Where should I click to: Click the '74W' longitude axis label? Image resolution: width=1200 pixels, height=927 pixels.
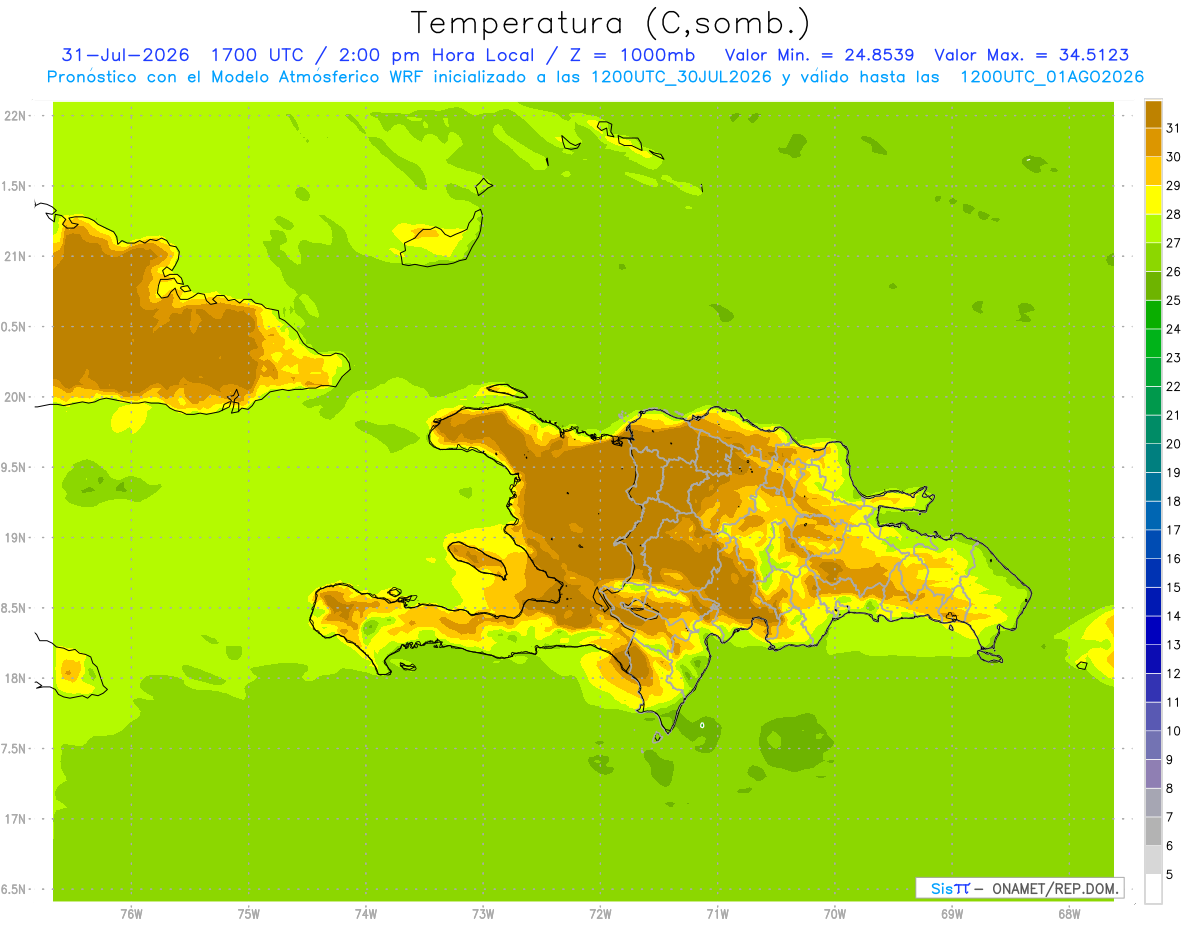click(365, 914)
